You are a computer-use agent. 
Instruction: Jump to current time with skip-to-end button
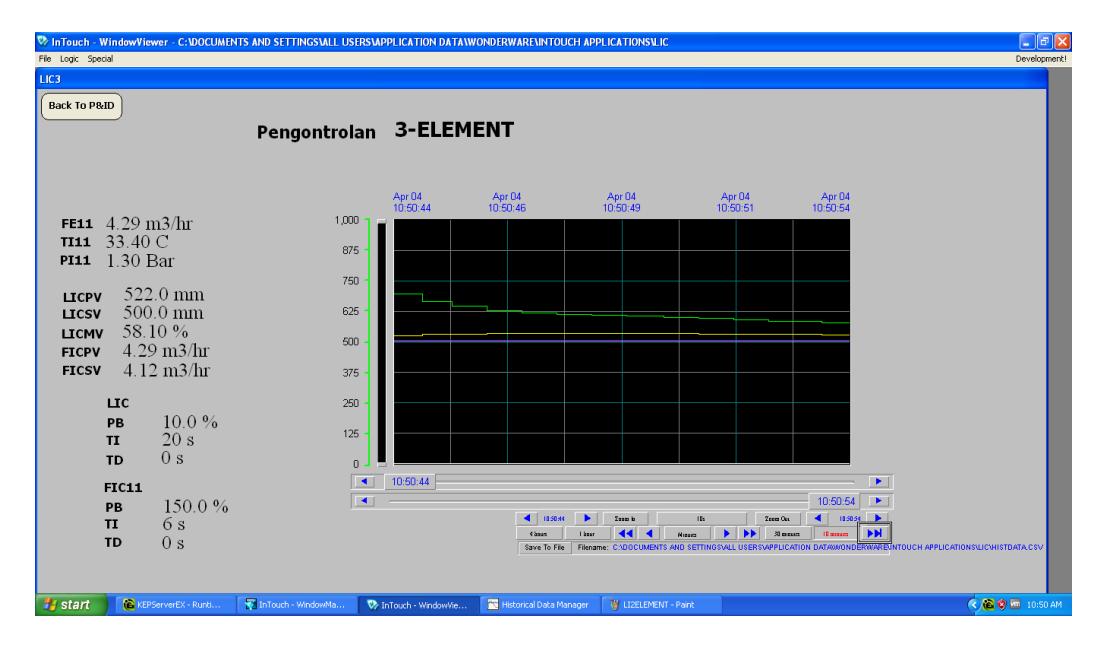coord(874,534)
